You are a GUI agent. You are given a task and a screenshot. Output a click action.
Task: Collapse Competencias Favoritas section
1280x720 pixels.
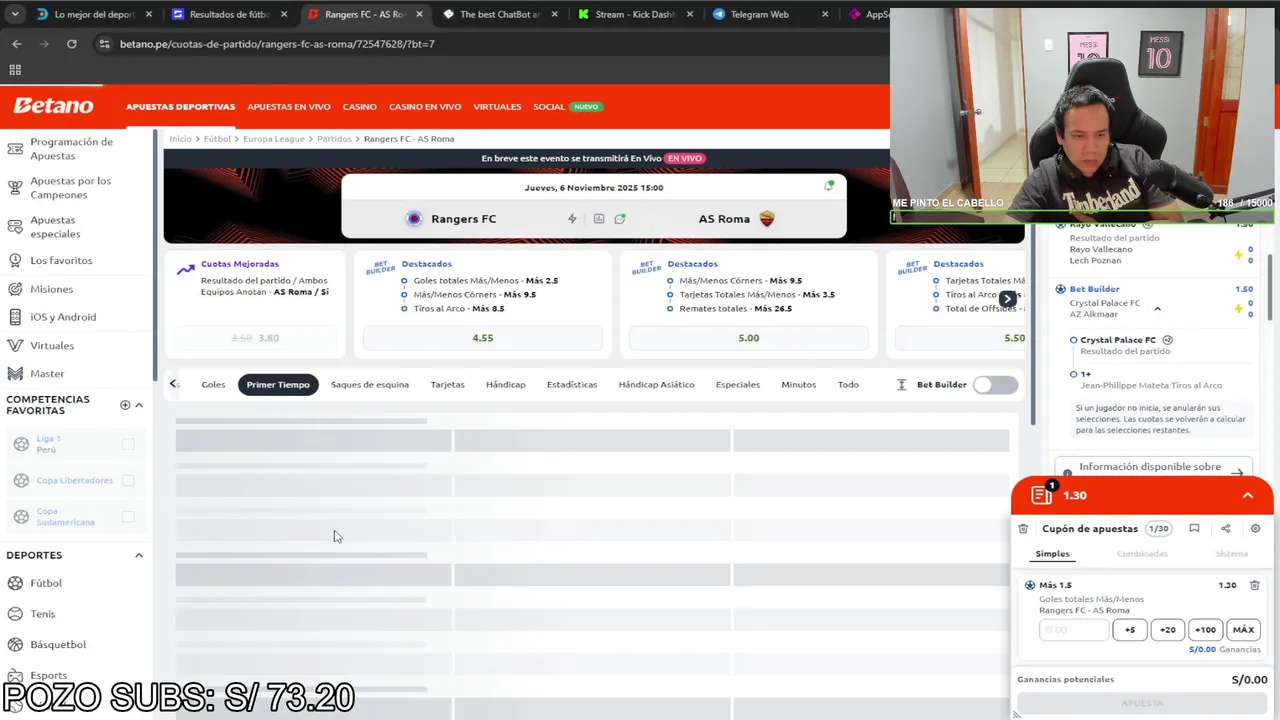tap(139, 405)
